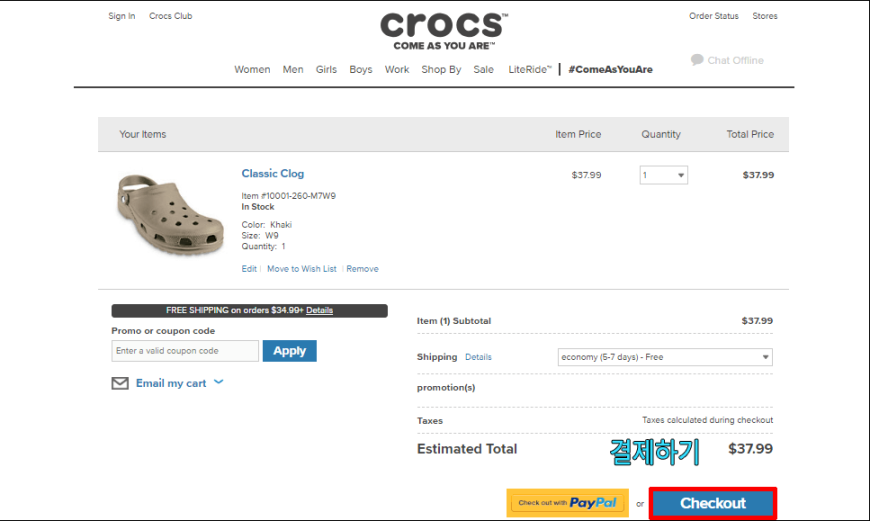Open the Shipping method dropdown

pyautogui.click(x=665, y=357)
